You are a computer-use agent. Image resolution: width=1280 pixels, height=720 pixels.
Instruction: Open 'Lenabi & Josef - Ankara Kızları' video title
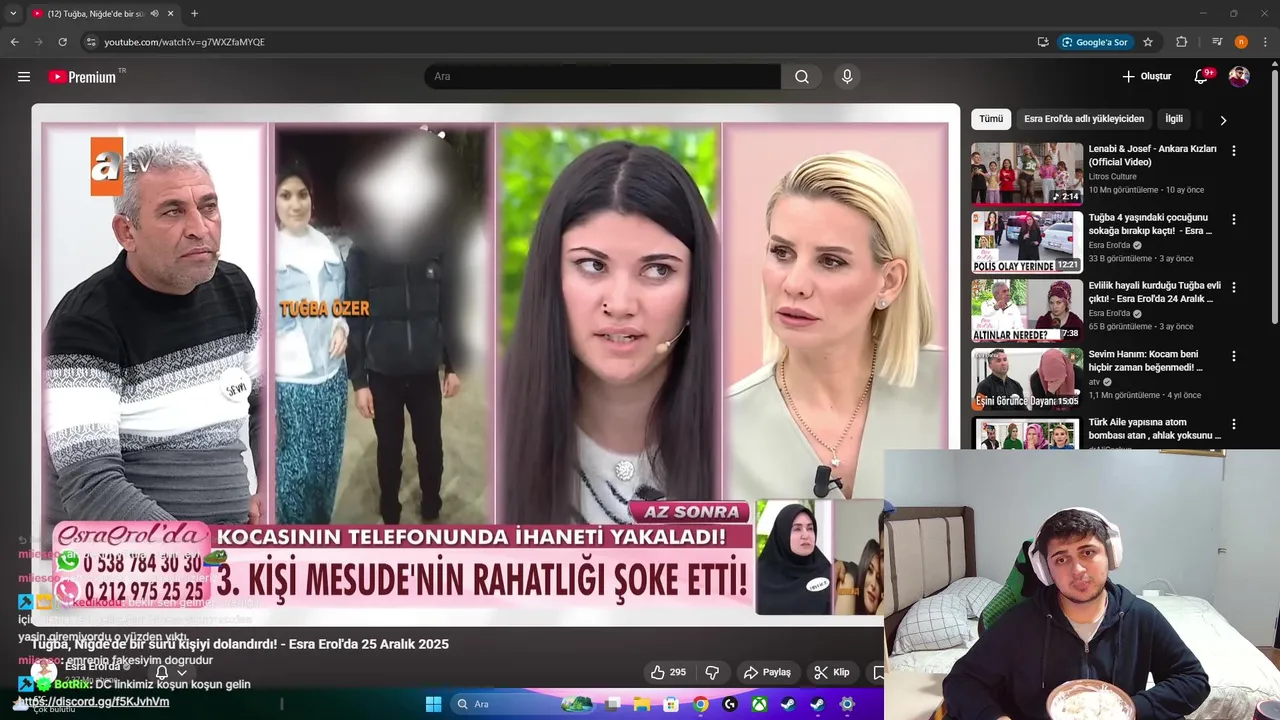[1152, 155]
